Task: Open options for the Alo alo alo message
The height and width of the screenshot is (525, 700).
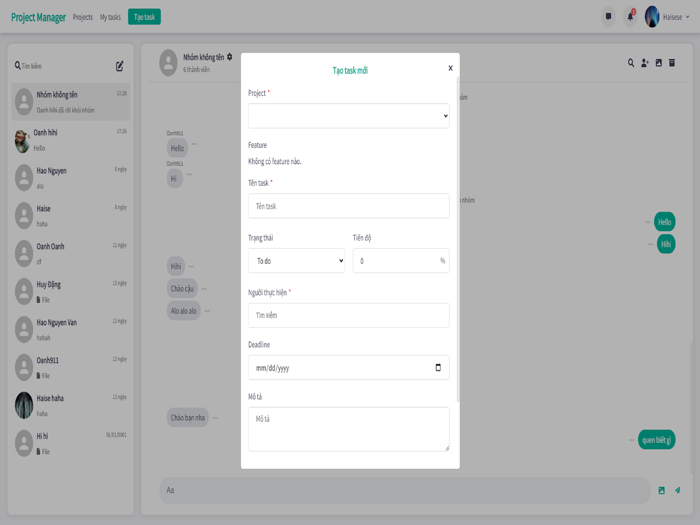Action: (x=207, y=311)
